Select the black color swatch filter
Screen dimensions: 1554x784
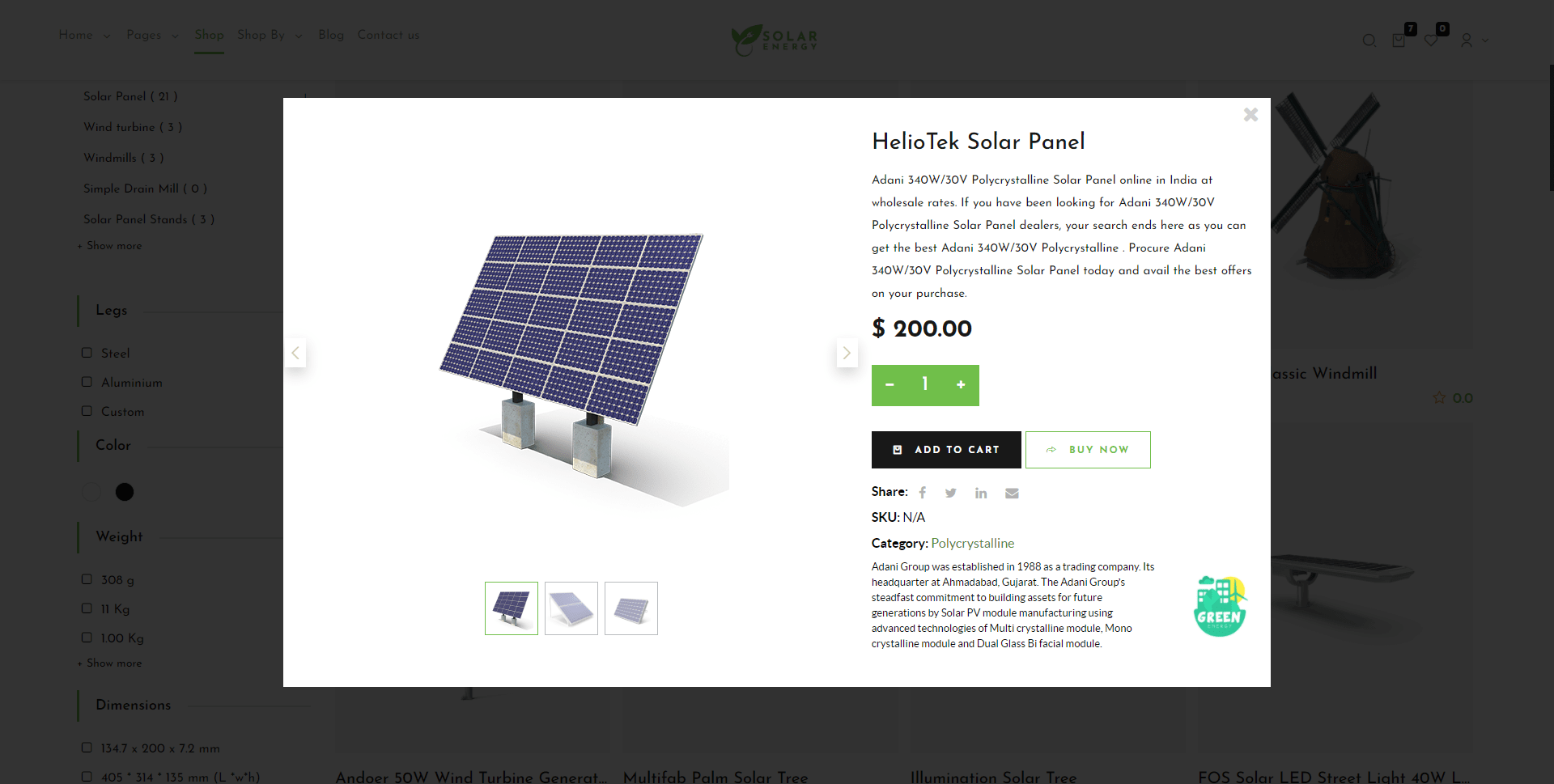click(125, 492)
